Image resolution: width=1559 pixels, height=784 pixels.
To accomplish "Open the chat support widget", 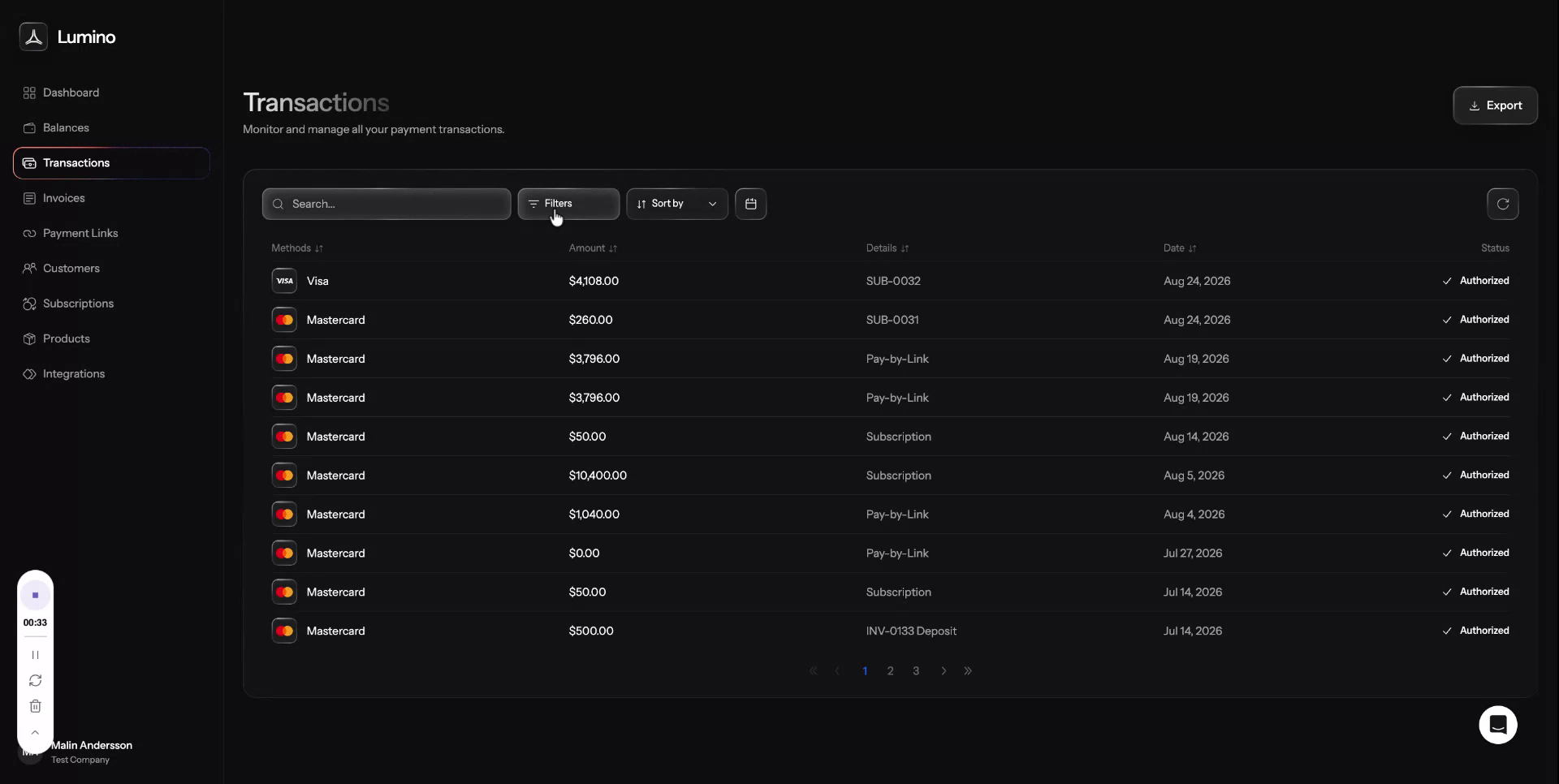I will tap(1498, 725).
